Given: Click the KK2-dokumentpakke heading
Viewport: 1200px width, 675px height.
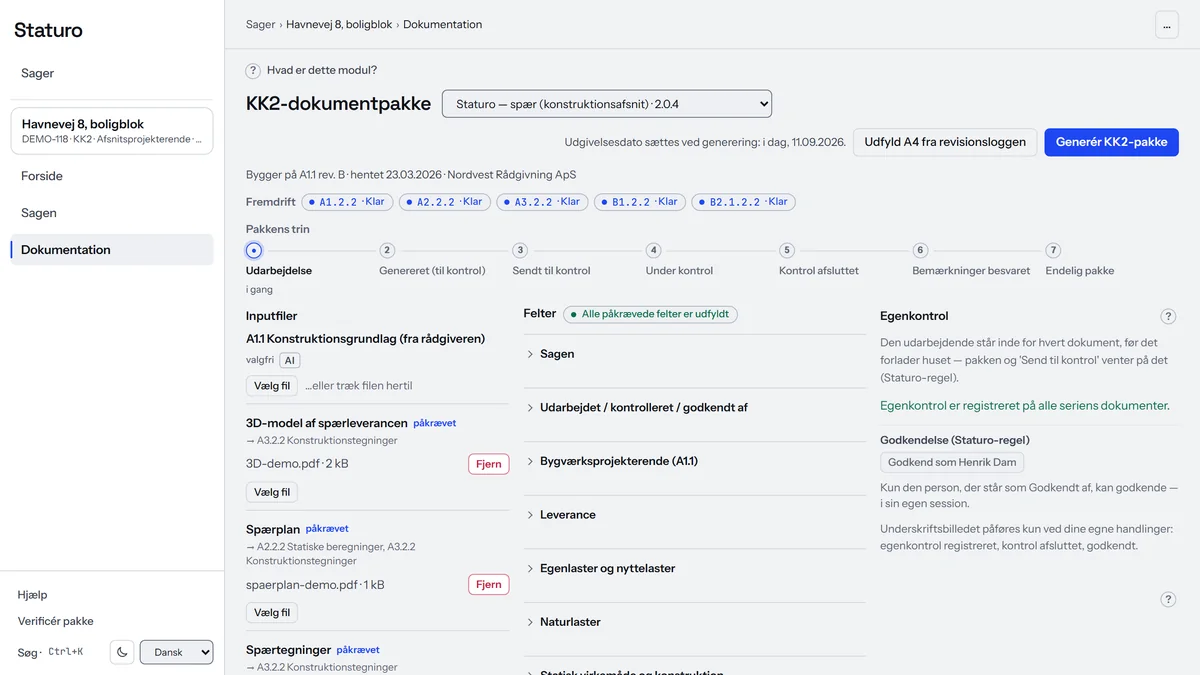Looking at the screenshot, I should coord(338,104).
